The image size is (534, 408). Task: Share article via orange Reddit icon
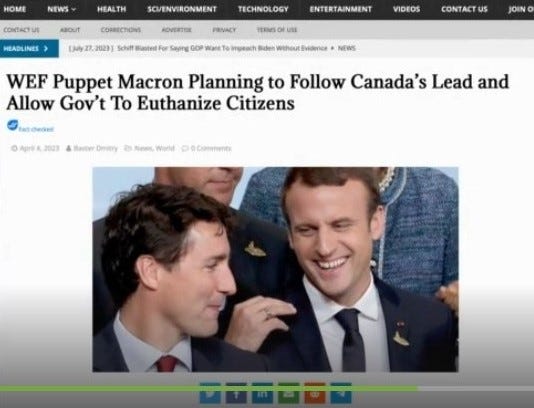coord(315,393)
